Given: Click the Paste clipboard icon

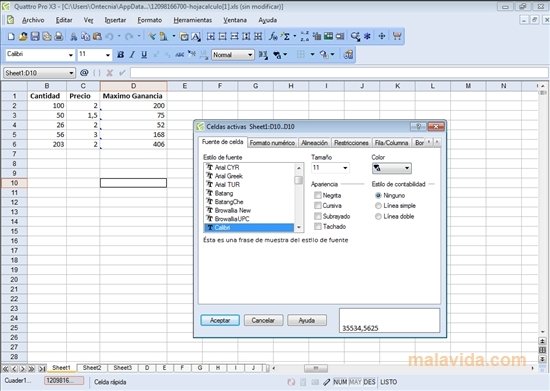Looking at the screenshot, I should click(x=97, y=36).
